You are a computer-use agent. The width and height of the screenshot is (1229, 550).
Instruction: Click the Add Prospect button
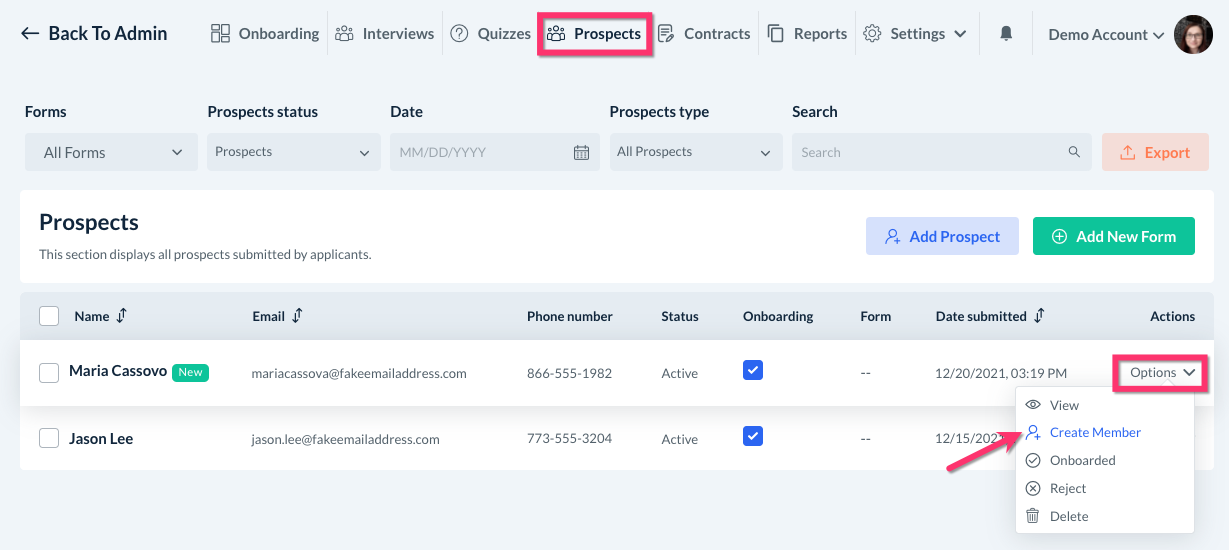(942, 237)
